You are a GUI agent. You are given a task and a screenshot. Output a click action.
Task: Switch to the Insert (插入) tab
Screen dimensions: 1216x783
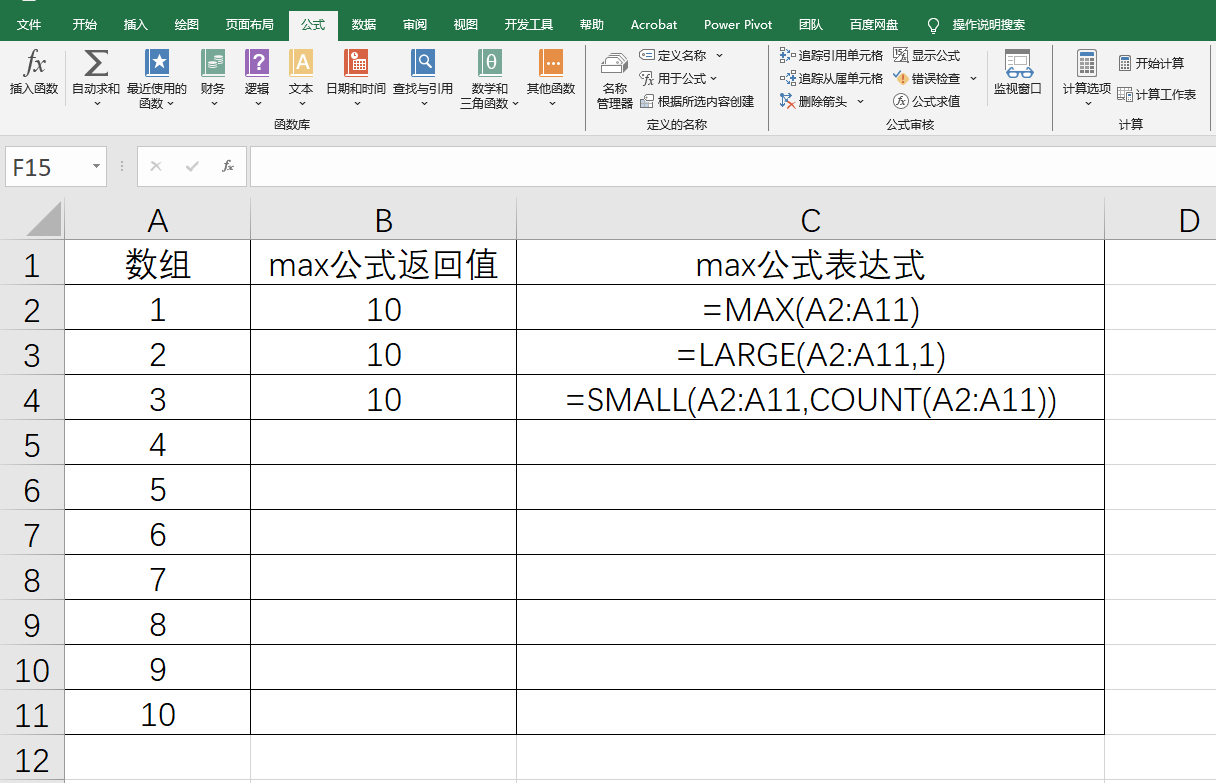coord(136,25)
